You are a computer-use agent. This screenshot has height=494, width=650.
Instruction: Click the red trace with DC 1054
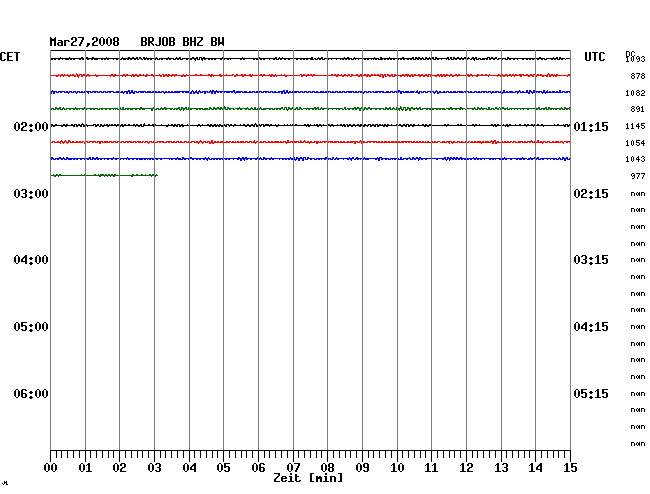[x=310, y=142]
